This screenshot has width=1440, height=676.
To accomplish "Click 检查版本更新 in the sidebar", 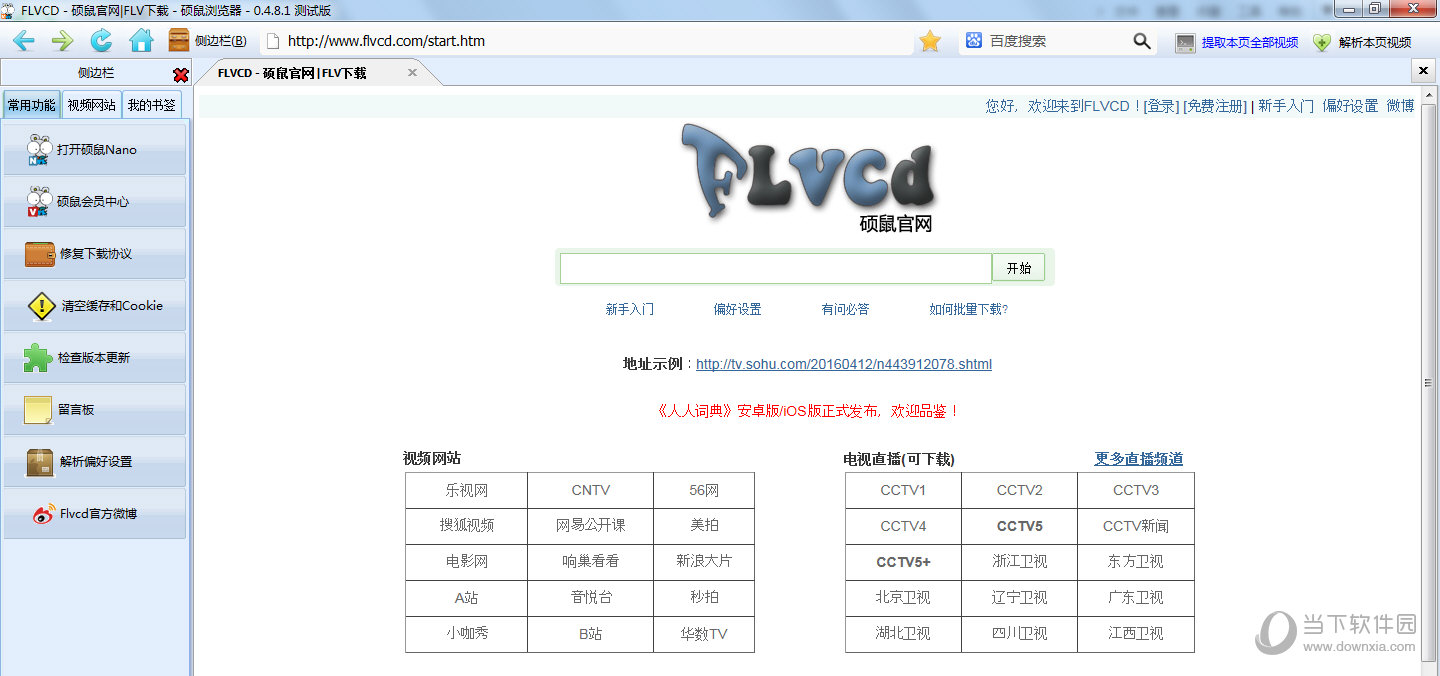I will coord(95,357).
